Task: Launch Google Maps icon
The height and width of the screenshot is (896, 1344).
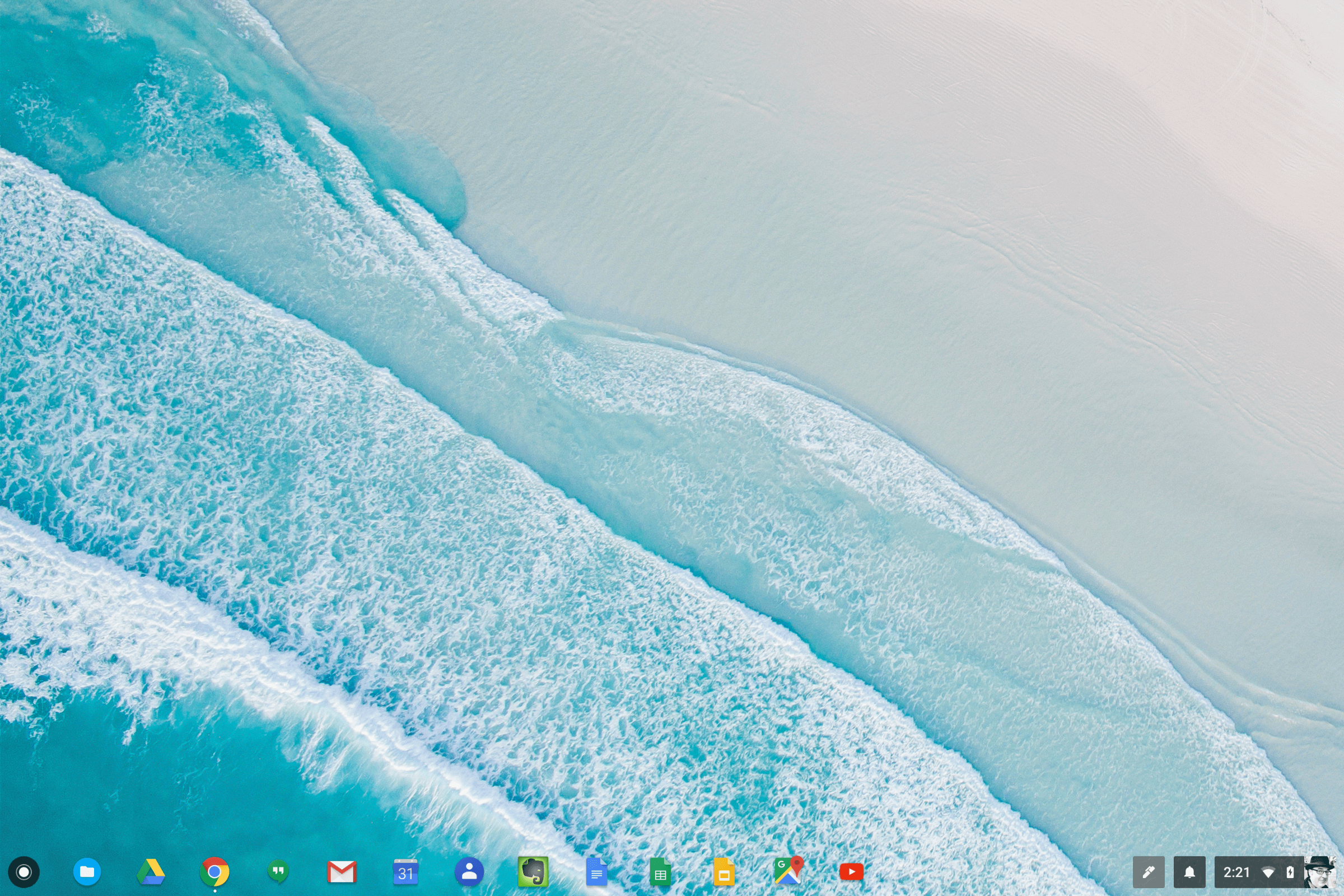Action: pos(788,871)
